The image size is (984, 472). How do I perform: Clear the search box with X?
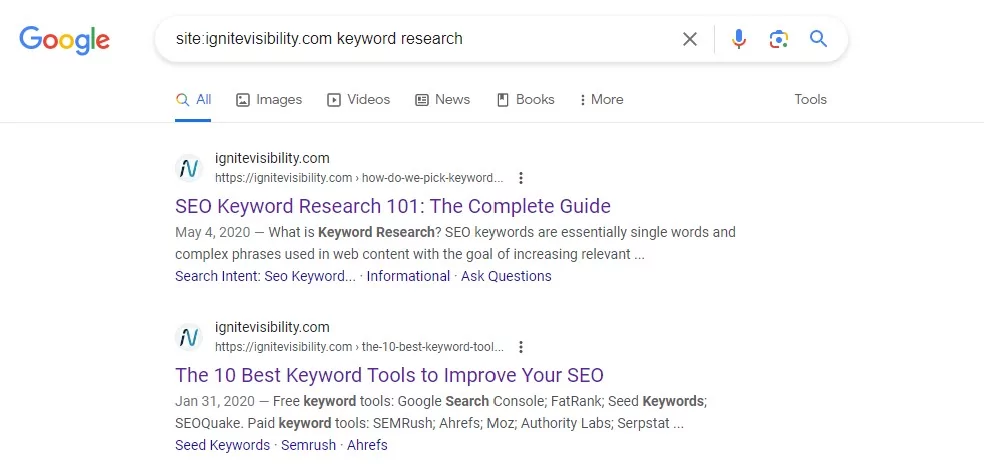[690, 39]
